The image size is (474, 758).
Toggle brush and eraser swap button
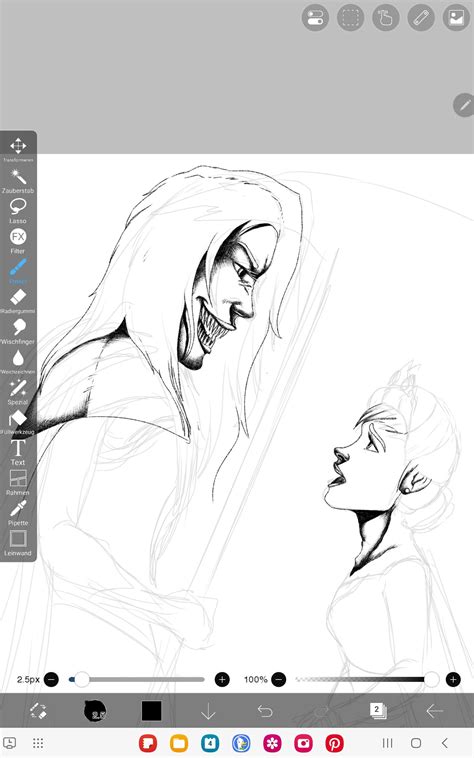coord(38,711)
